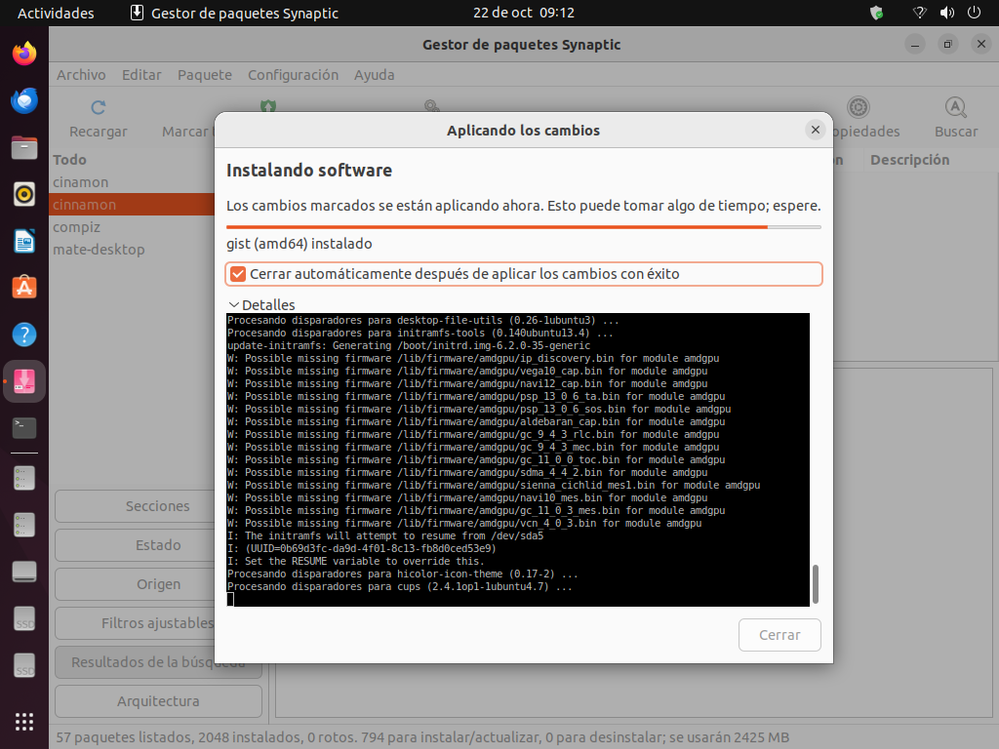Open the Archivo menu
Screen dimensions: 999x749
(x=81, y=75)
